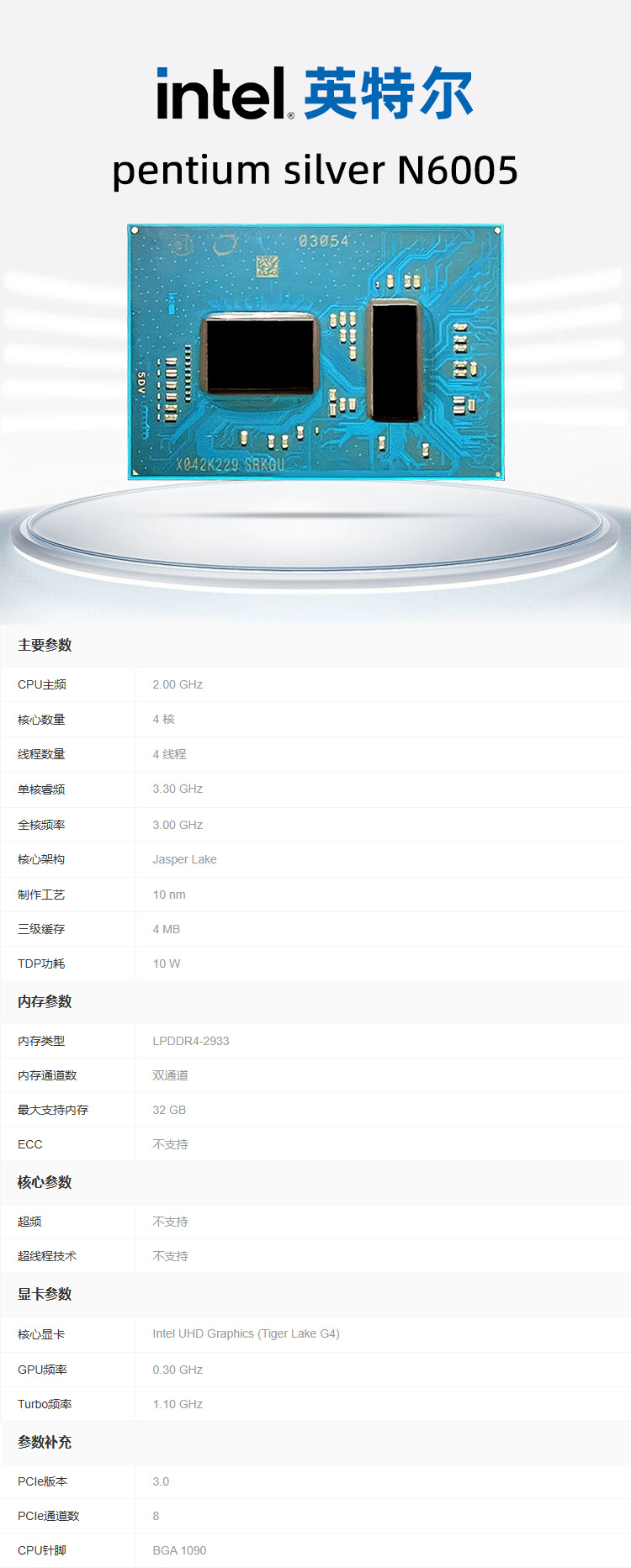631x1568 pixels.
Task: Select the 4 核 value
Action: pos(164,719)
